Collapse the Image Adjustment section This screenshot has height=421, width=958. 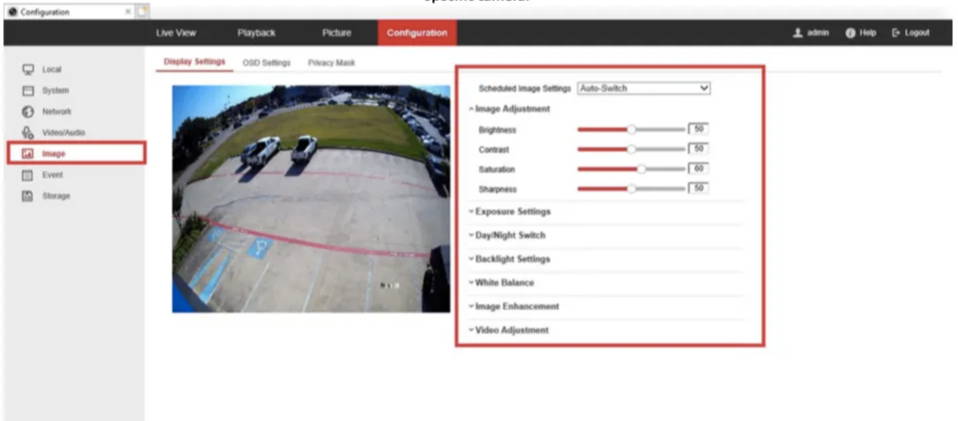[x=510, y=109]
